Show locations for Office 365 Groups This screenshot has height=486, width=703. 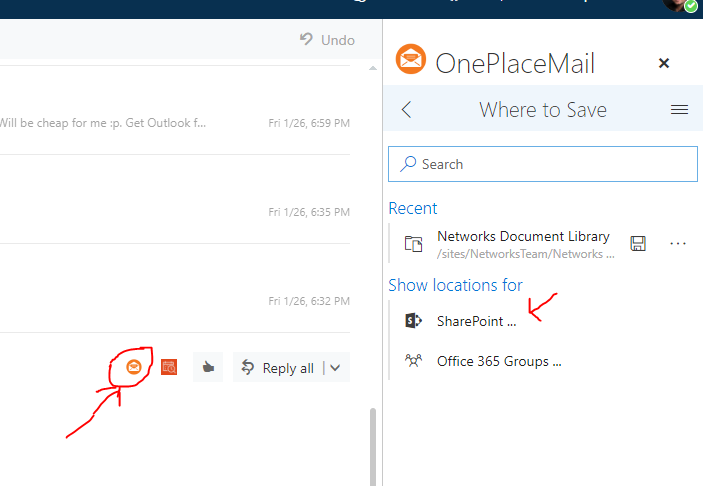click(499, 361)
